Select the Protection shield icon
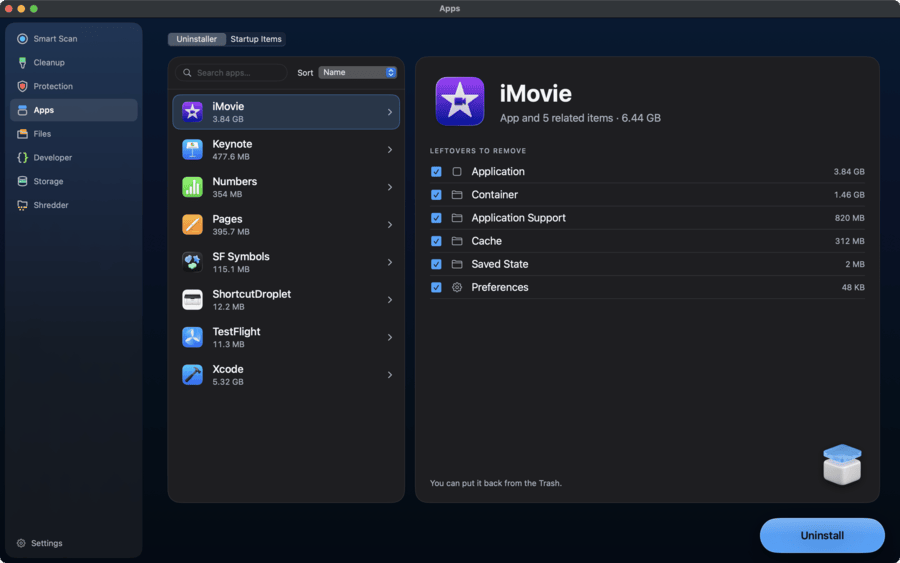Viewport: 900px width, 563px height. pos(22,86)
